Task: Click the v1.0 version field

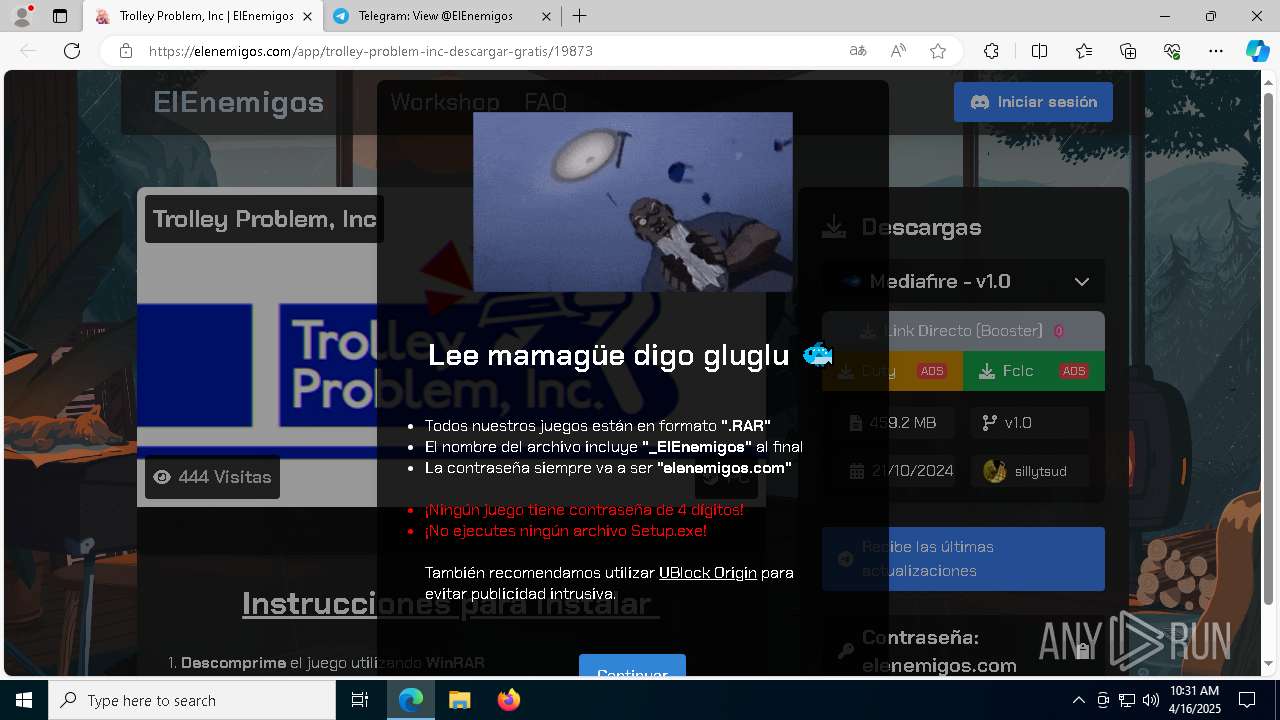Action: point(1030,423)
